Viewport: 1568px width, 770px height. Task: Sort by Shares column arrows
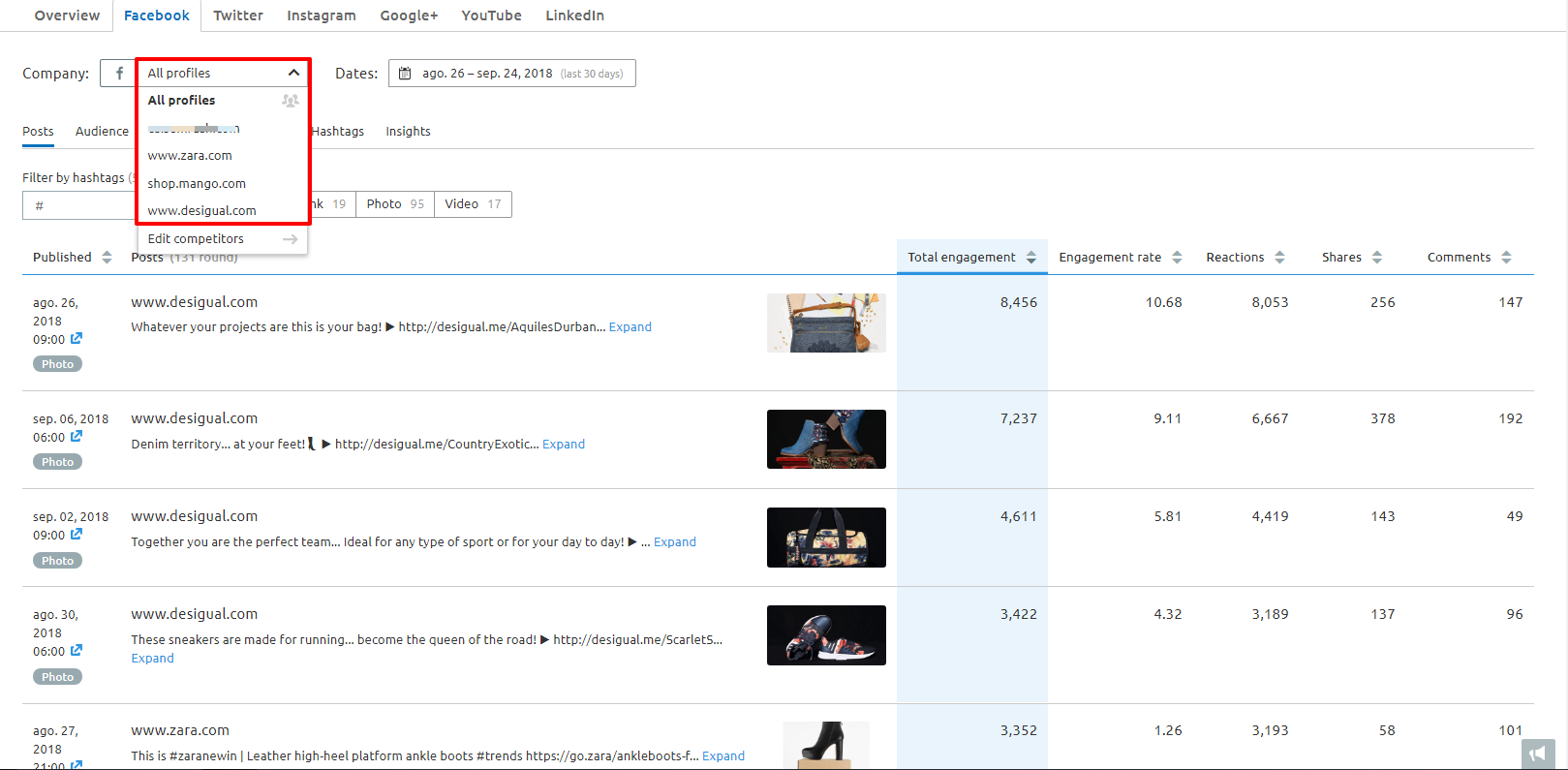[1377, 258]
